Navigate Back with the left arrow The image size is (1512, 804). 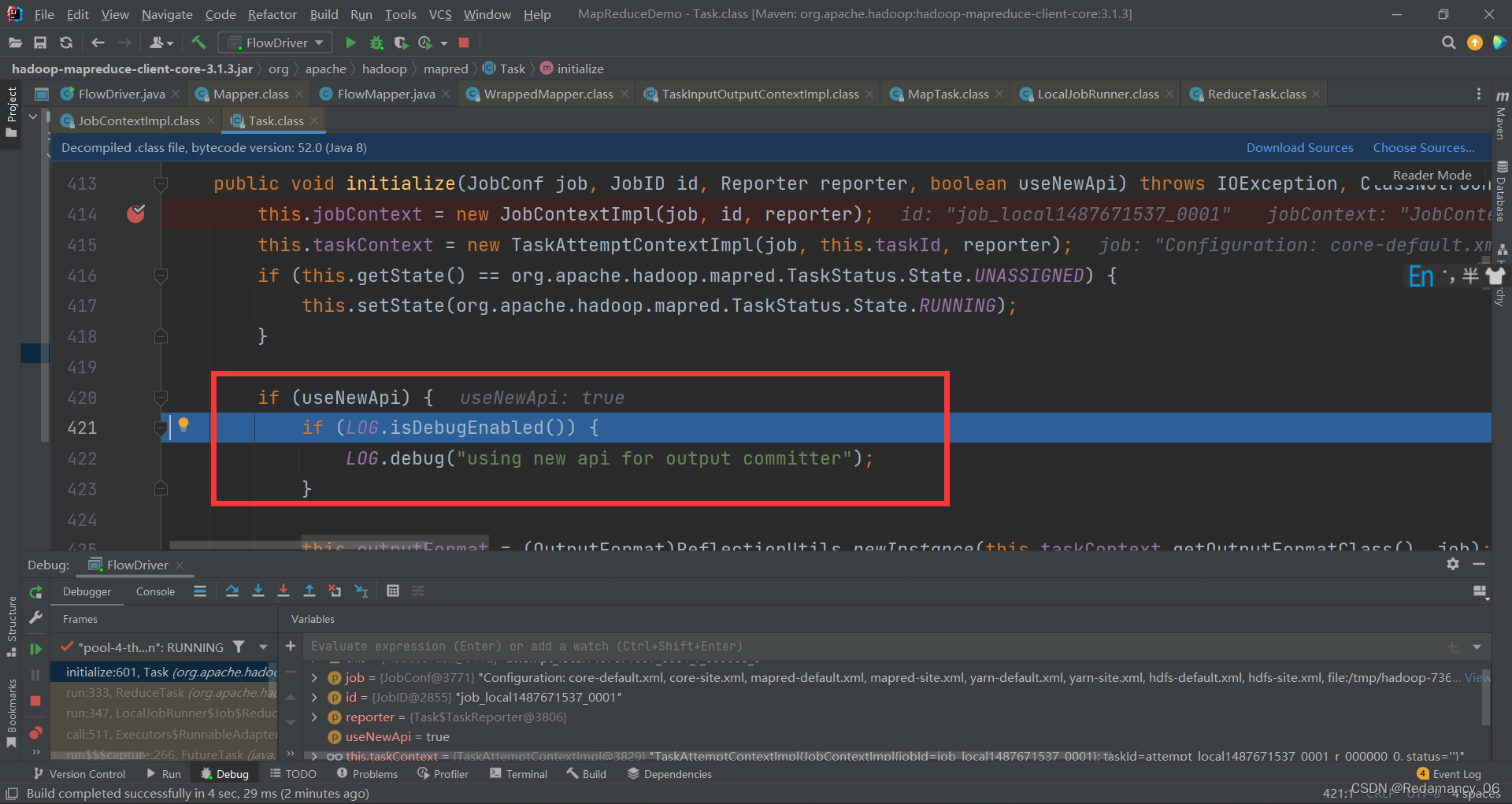tap(98, 43)
